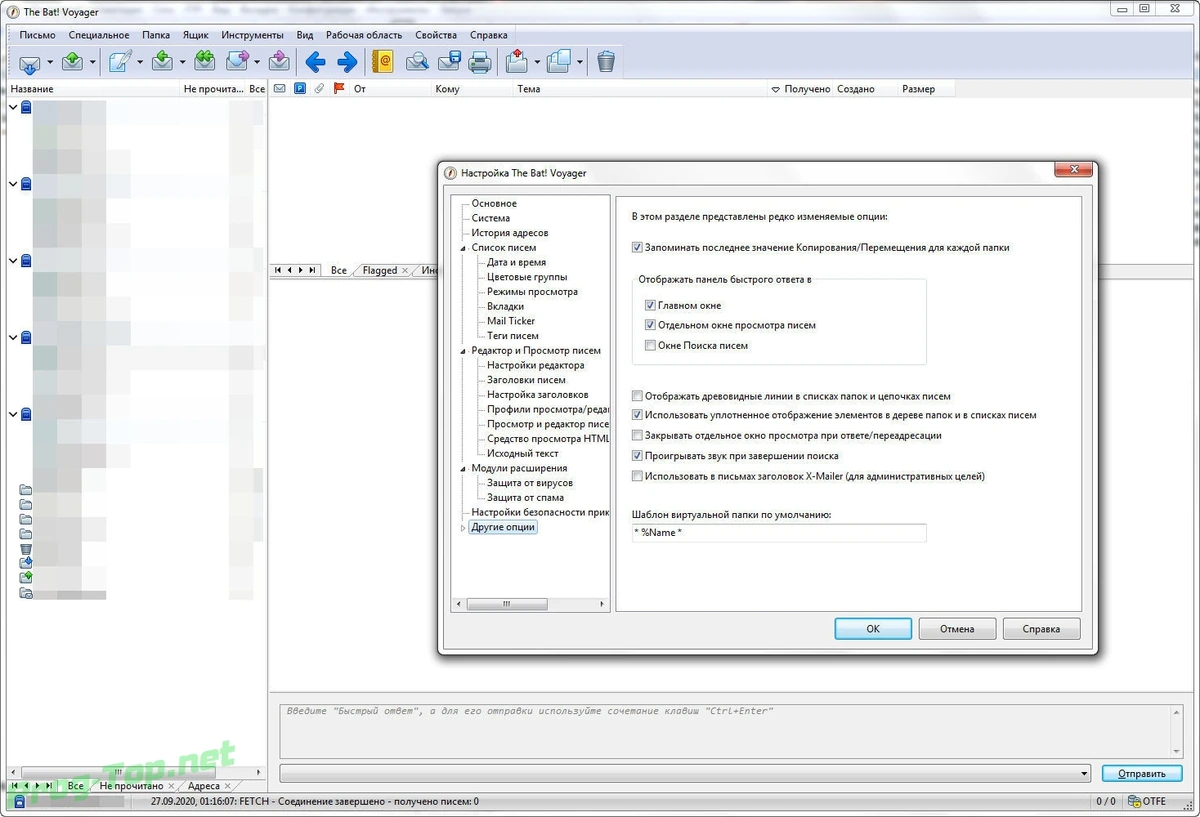Enable 'Отображать древовидные линии' checkbox
1200x817 pixels.
(x=638, y=397)
